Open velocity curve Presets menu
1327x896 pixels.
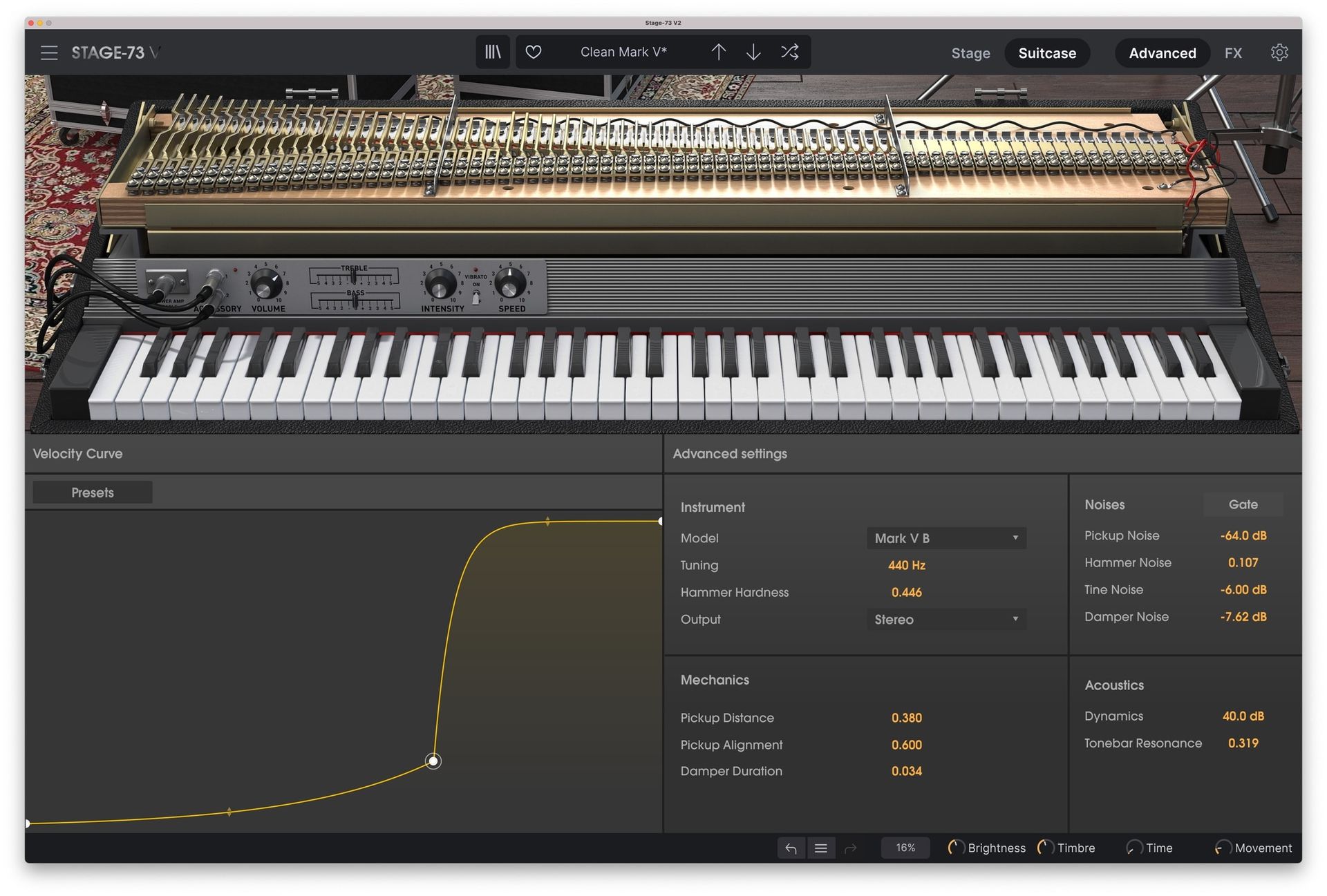pos(93,493)
